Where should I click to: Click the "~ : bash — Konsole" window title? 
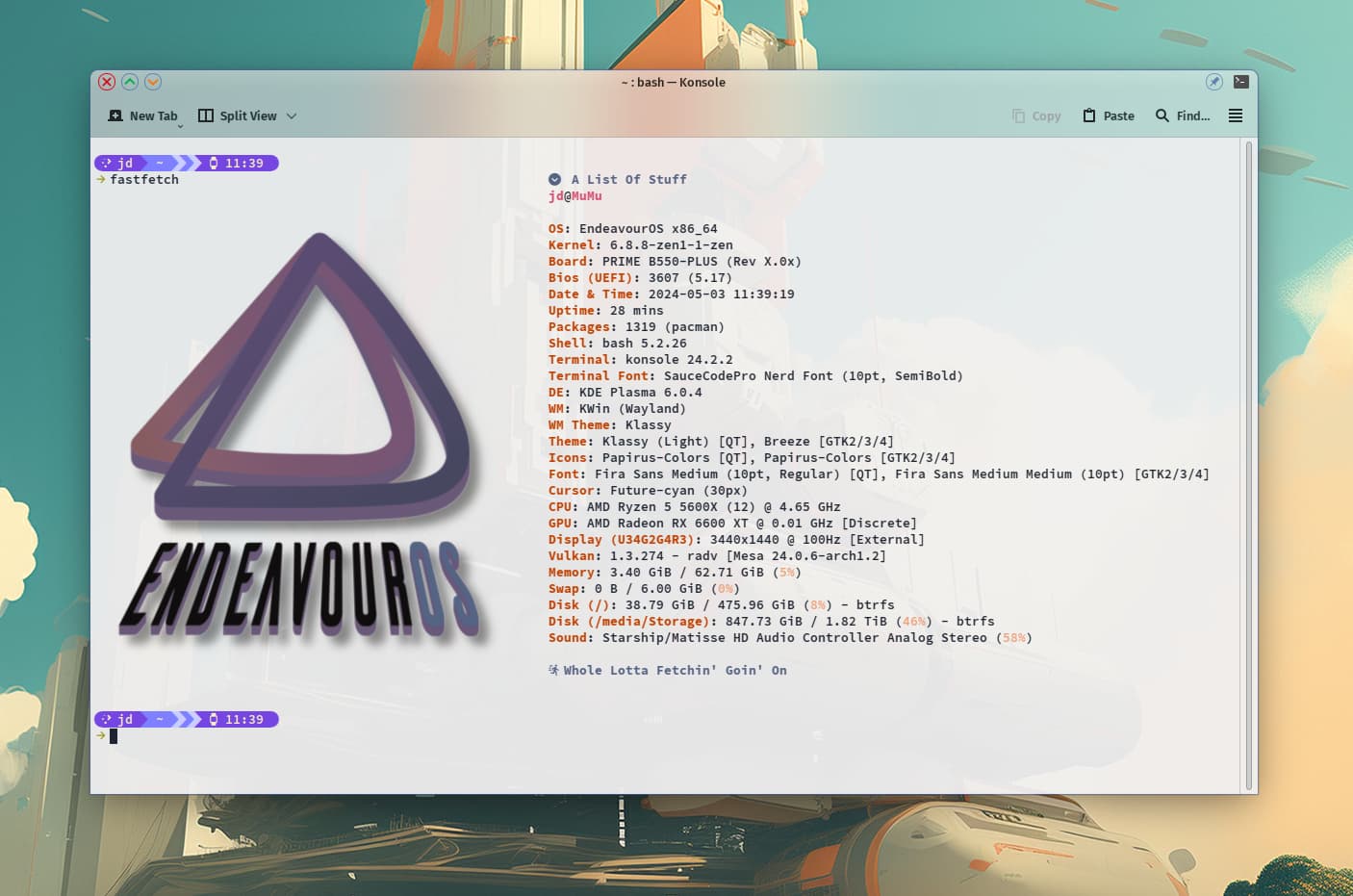pyautogui.click(x=674, y=82)
